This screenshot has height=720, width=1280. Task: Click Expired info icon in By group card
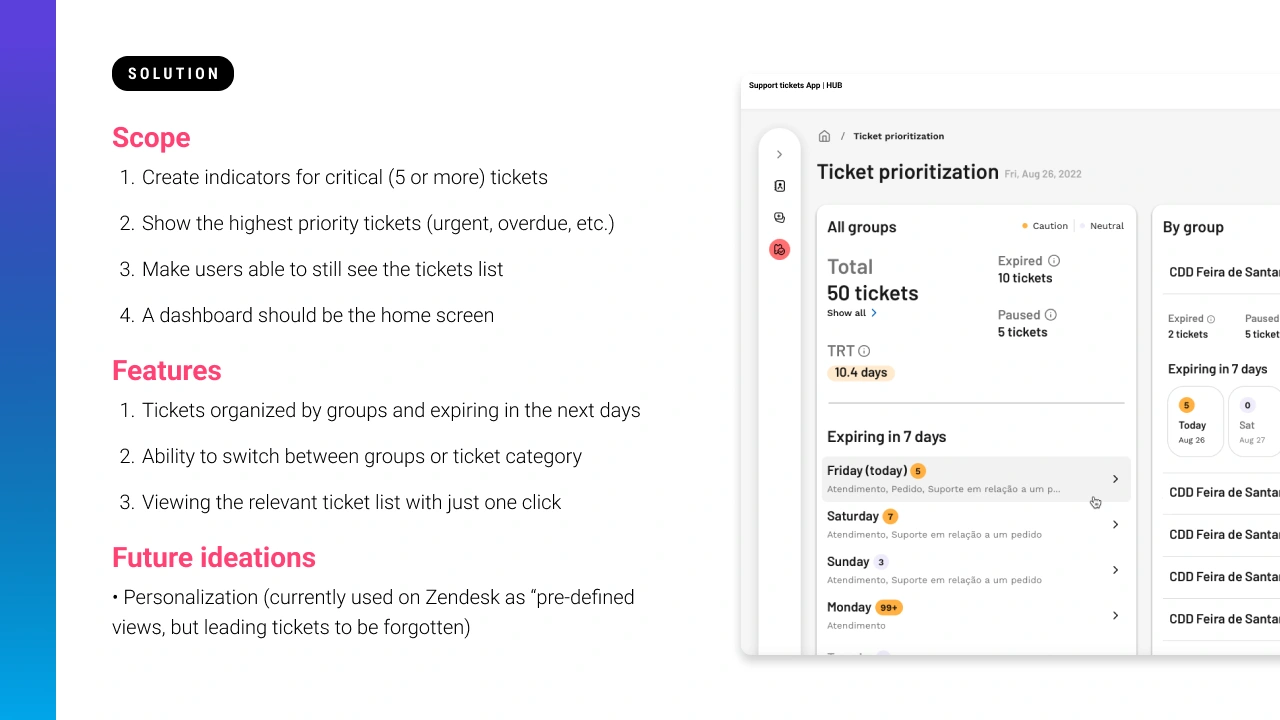point(1211,319)
